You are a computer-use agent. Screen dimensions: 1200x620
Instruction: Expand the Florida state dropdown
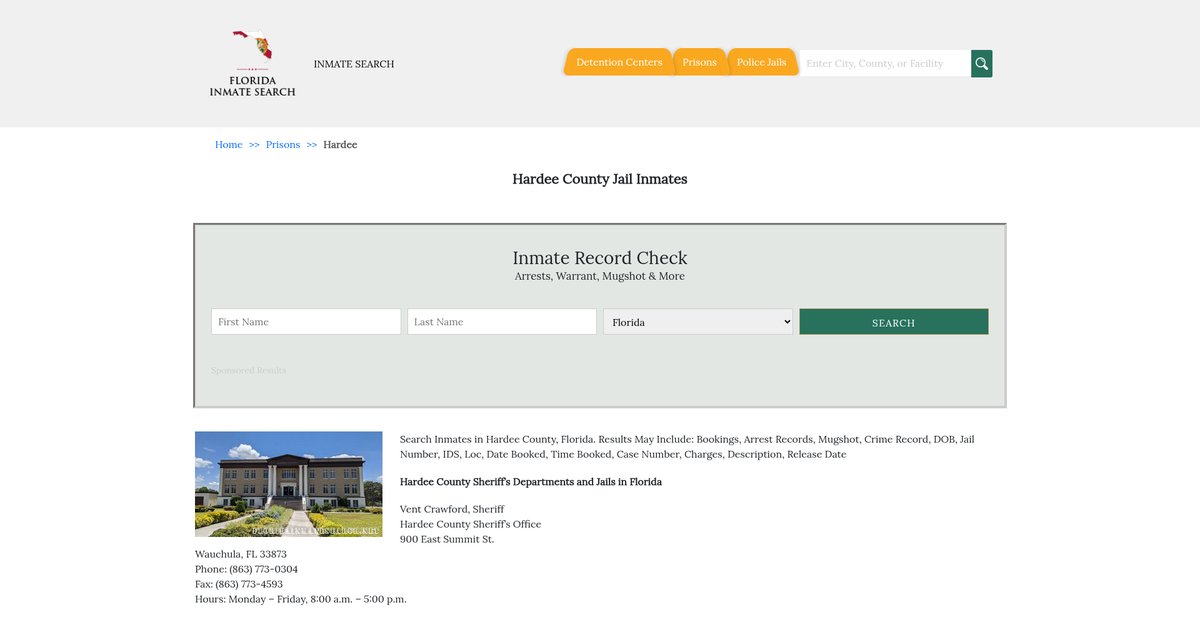tap(698, 322)
